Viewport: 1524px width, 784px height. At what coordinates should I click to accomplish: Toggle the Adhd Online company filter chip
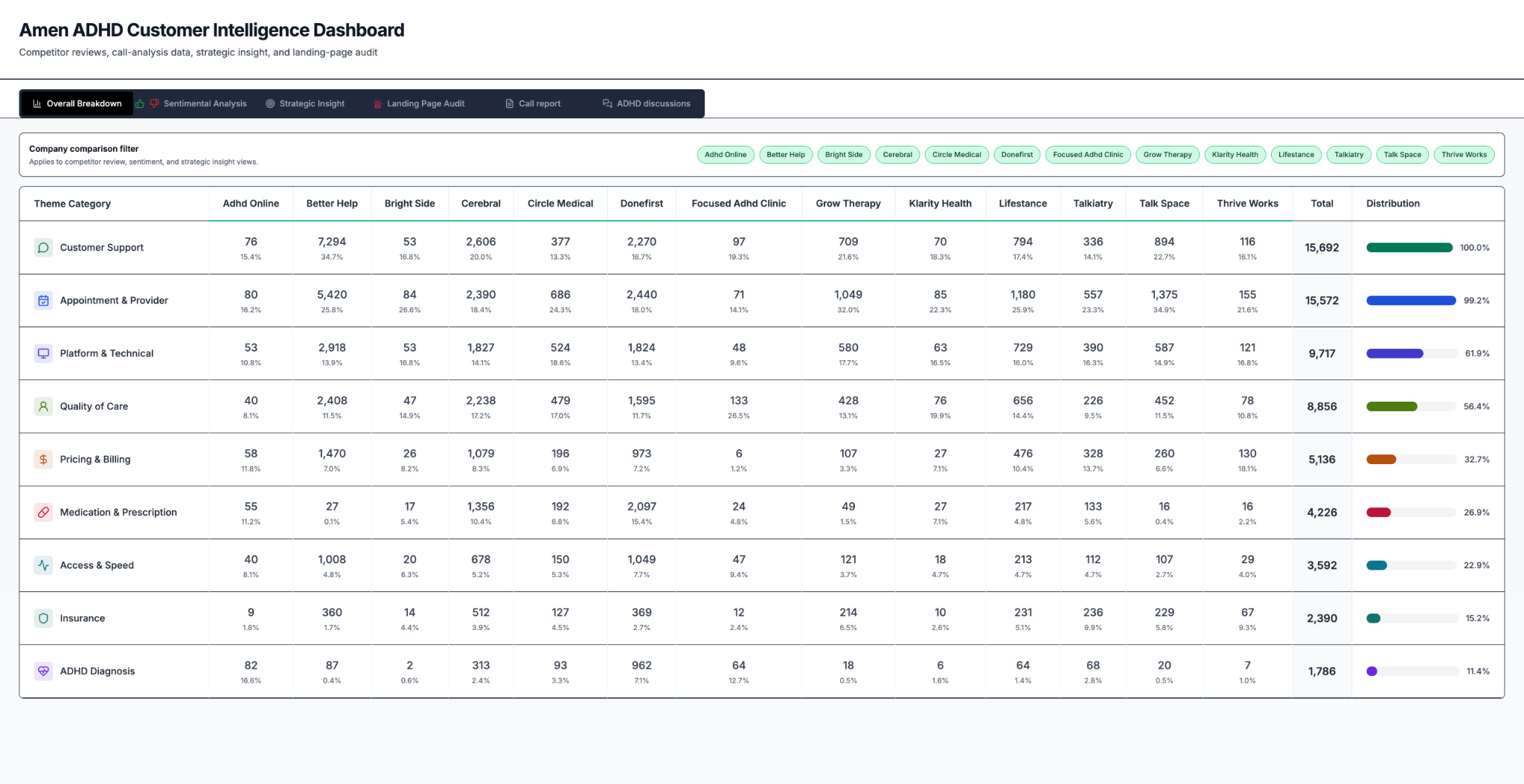click(726, 155)
